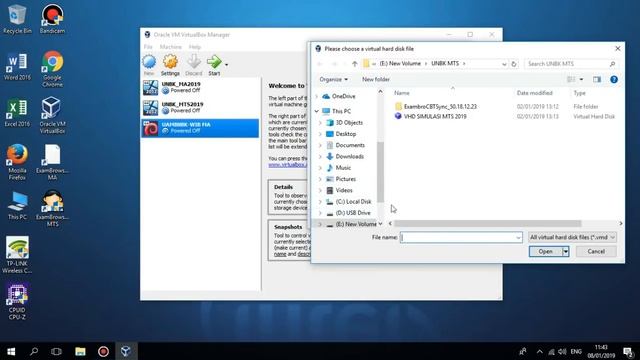This screenshot has width=640, height=360.
Task: Go back in file dialog
Action: [320, 64]
